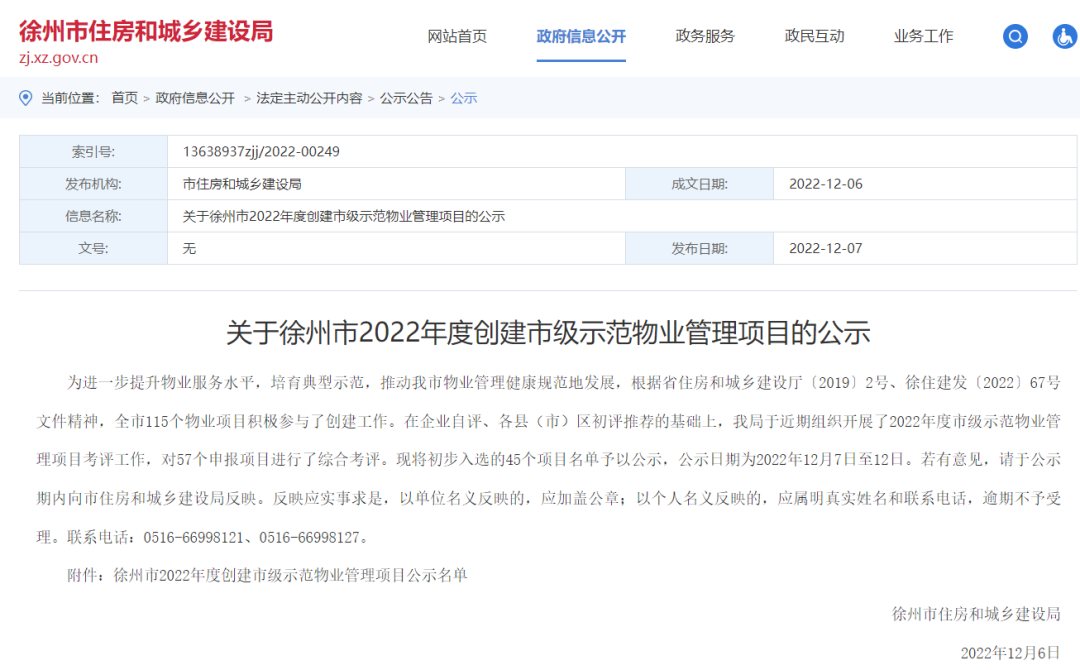Open the 网站首页 menu item
1080x670 pixels.
point(457,36)
